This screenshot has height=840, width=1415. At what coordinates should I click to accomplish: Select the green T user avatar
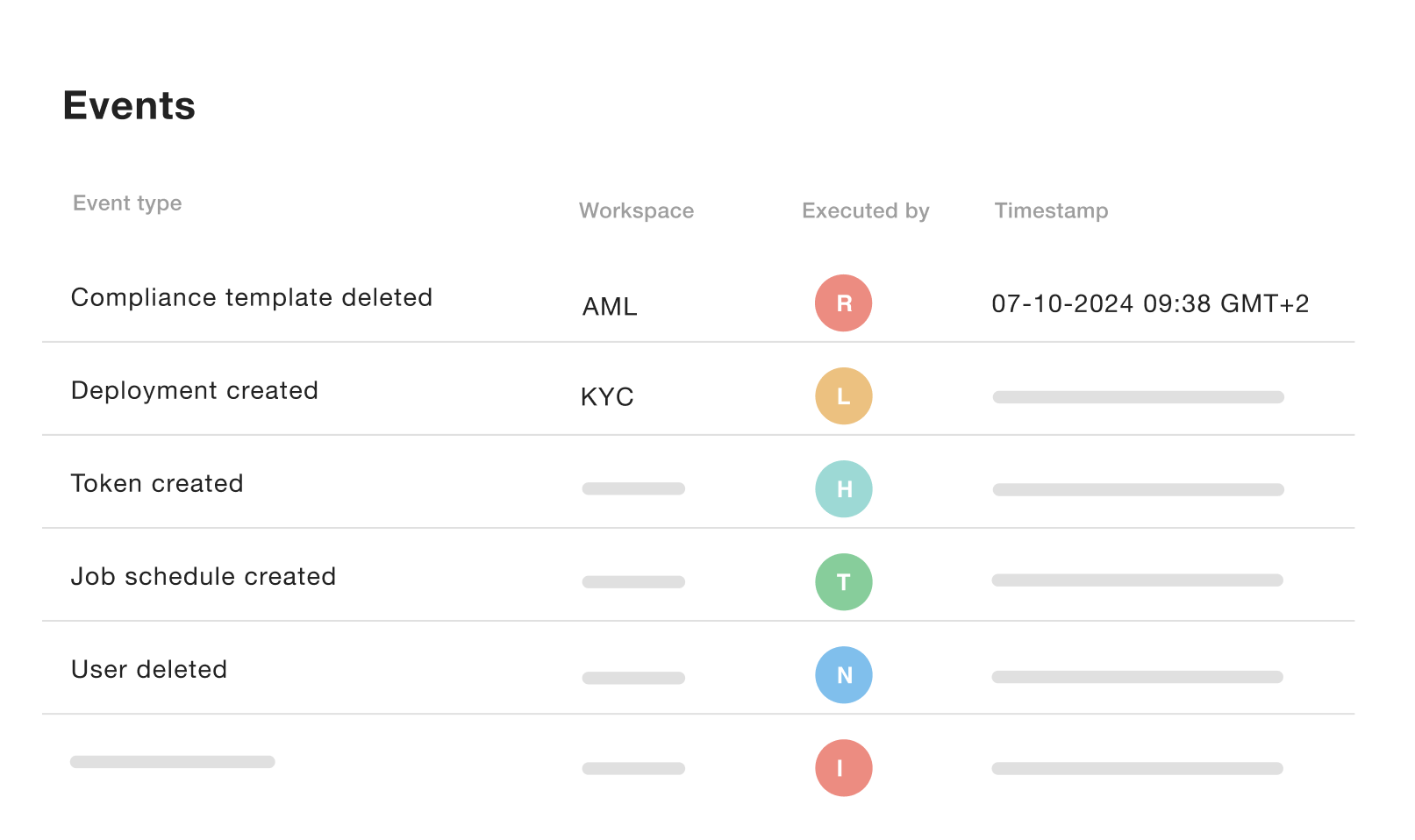tap(843, 582)
